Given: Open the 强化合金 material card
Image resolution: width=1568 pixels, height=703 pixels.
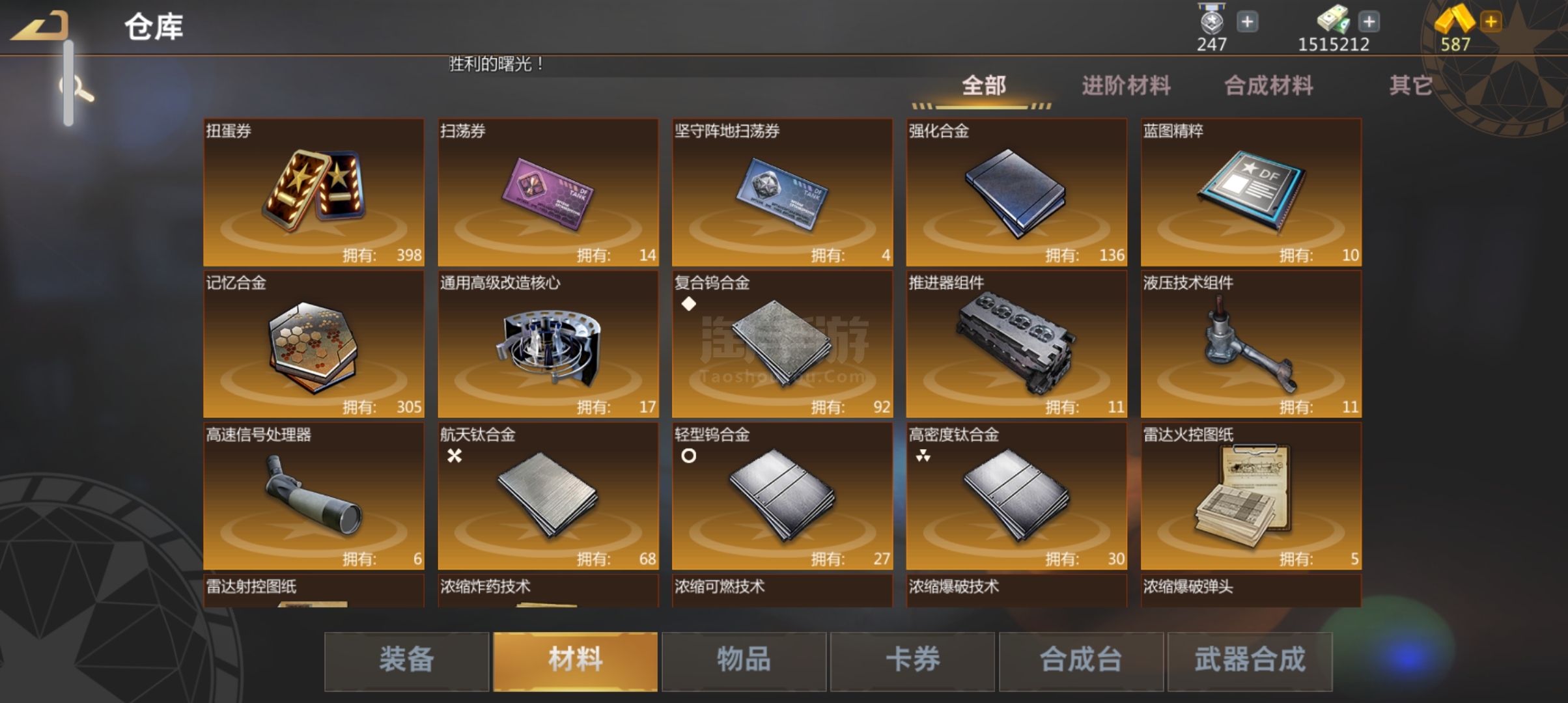Looking at the screenshot, I should 1016,192.
